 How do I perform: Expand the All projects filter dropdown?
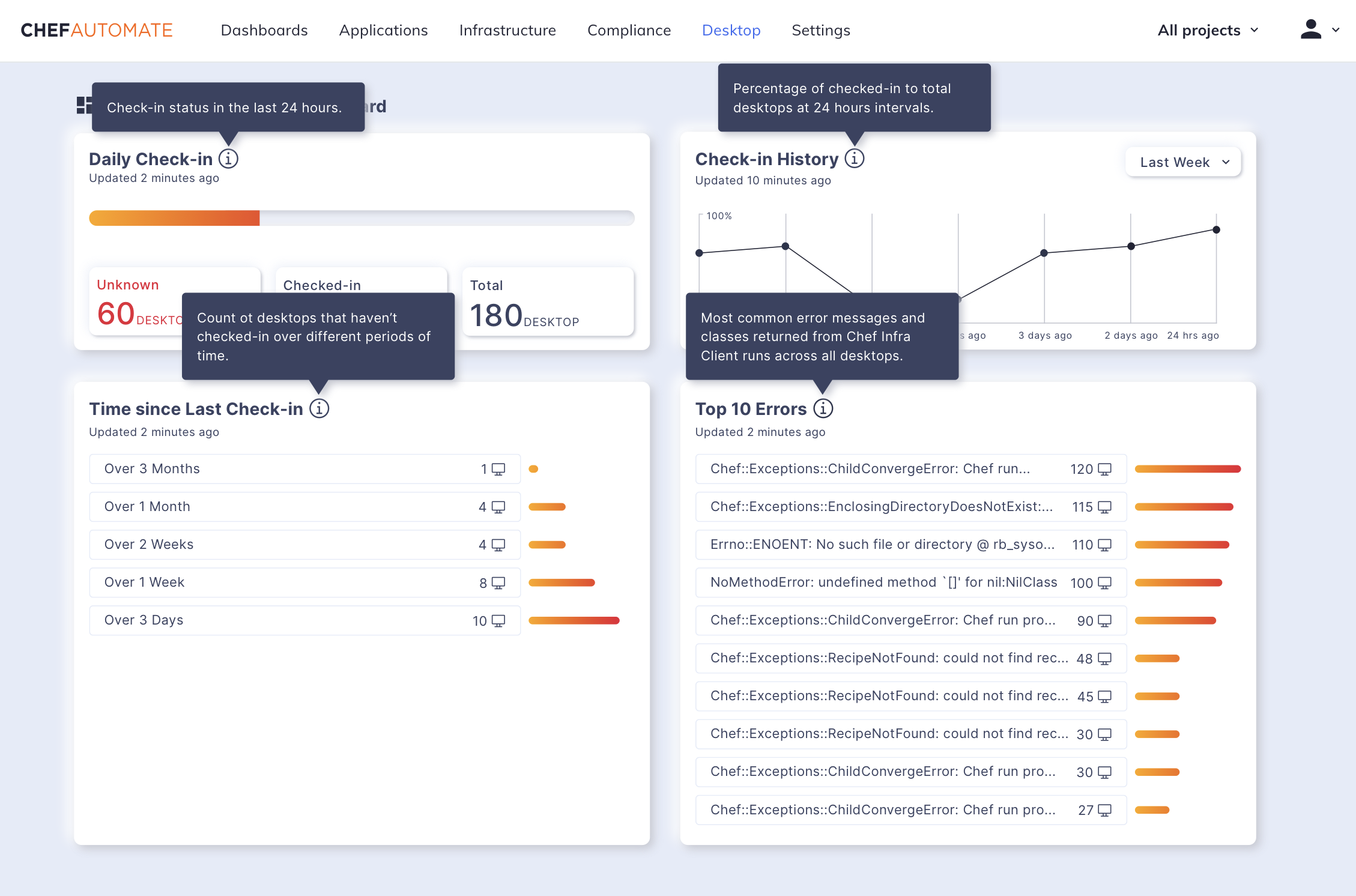pos(1208,30)
